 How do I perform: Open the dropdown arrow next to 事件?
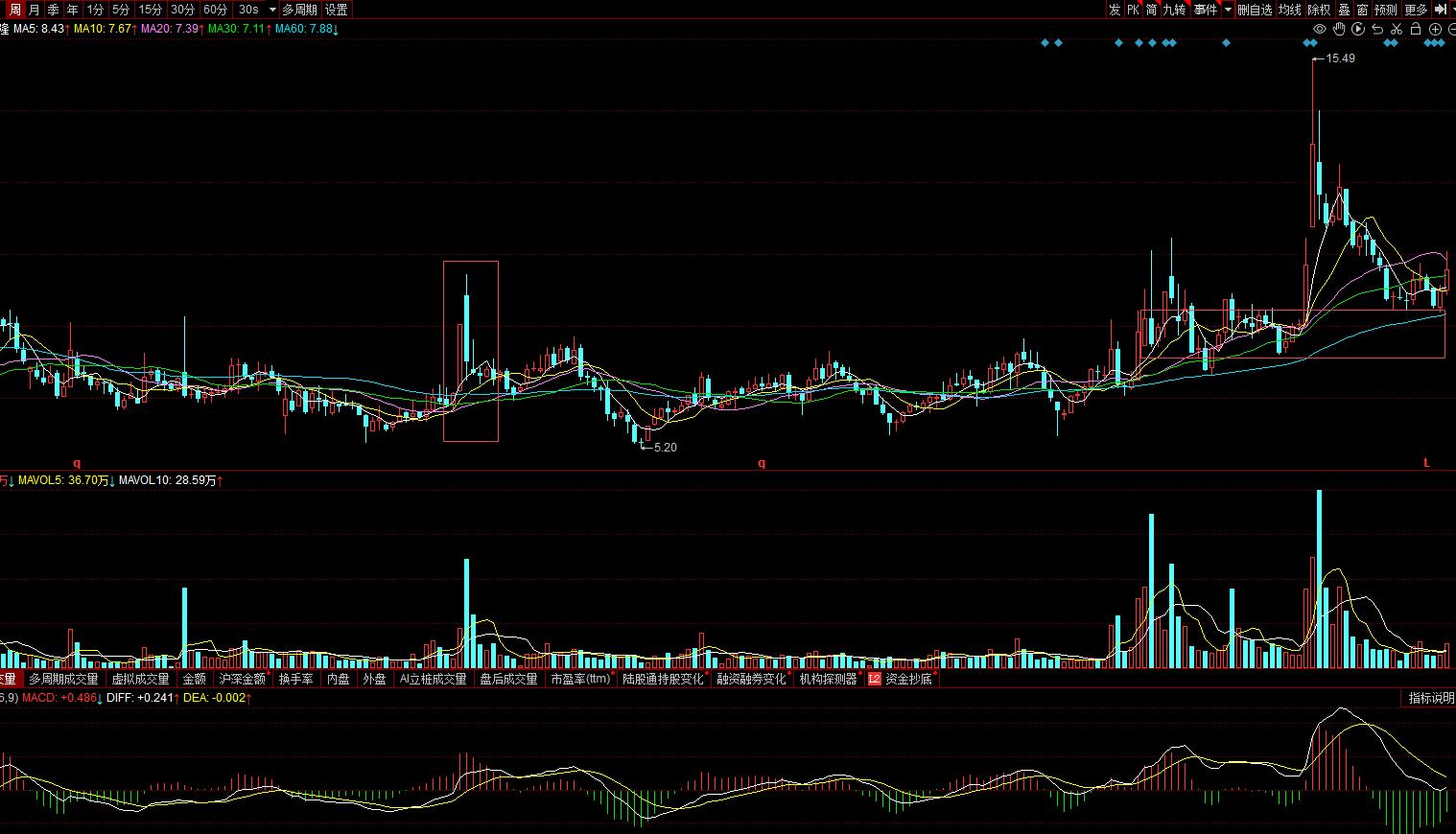pyautogui.click(x=1228, y=10)
